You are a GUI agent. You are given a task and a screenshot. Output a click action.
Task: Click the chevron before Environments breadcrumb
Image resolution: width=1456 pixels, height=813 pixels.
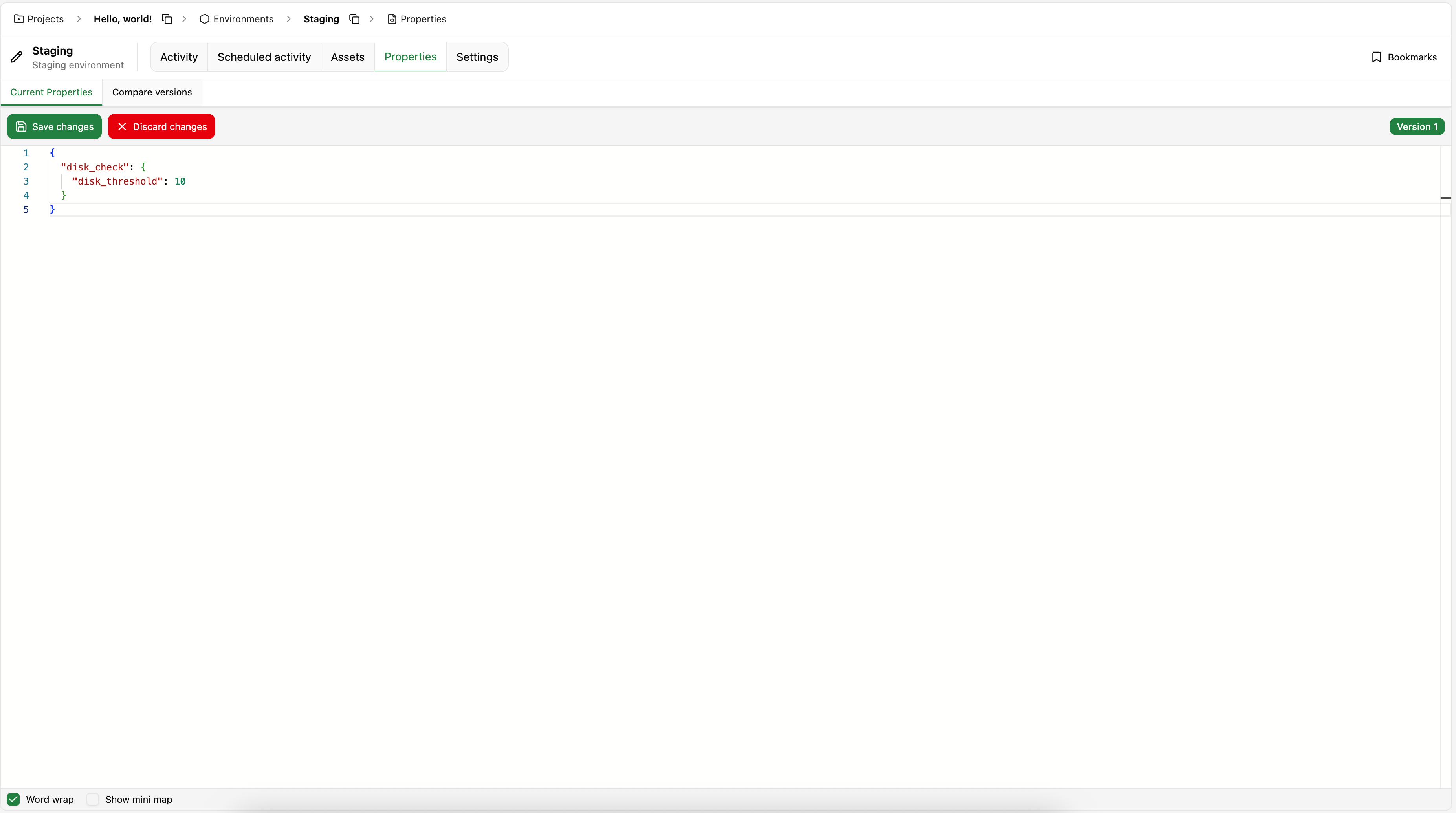click(x=184, y=19)
